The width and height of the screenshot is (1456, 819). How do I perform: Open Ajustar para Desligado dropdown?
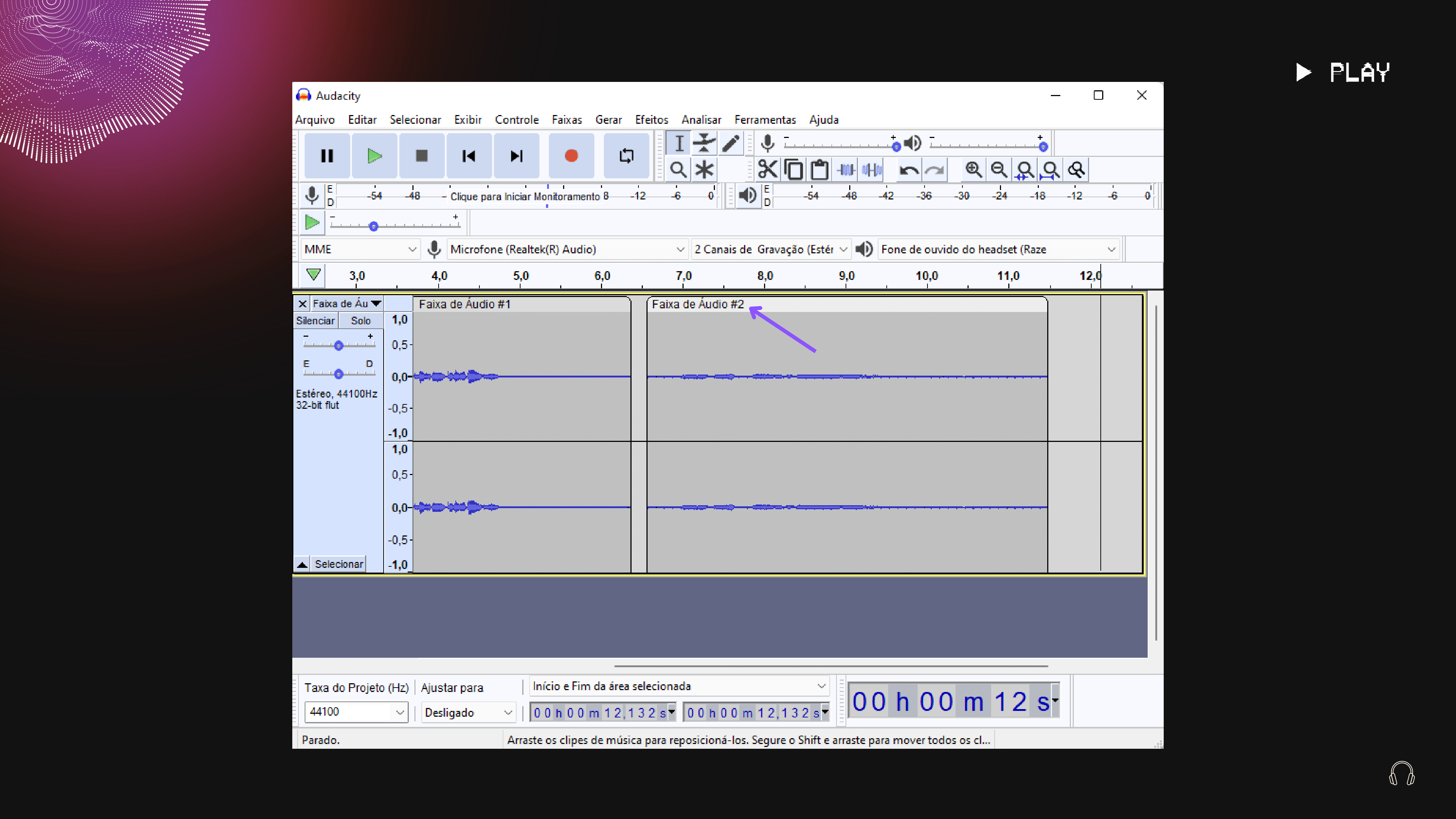point(468,713)
